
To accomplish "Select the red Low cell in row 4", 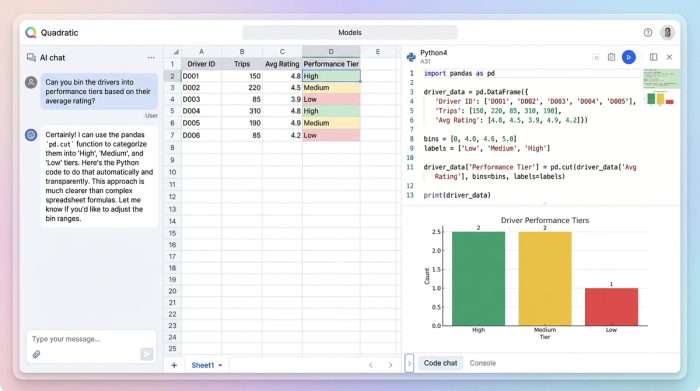I will (x=331, y=99).
